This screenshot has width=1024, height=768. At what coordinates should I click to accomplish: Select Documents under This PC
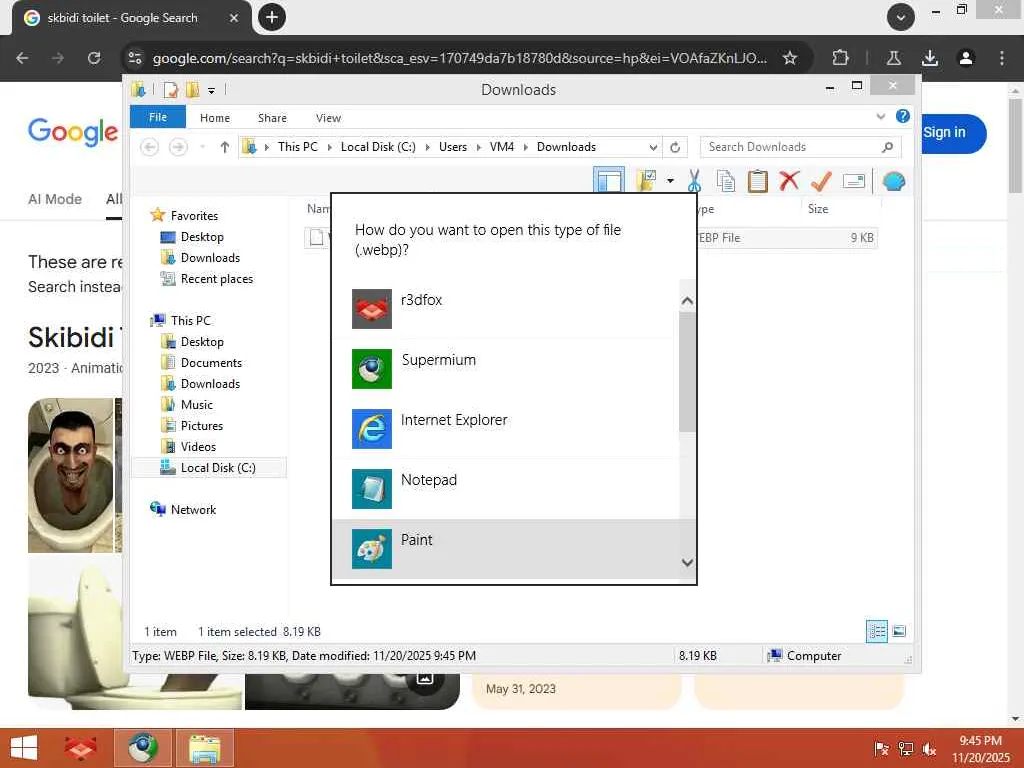click(211, 362)
